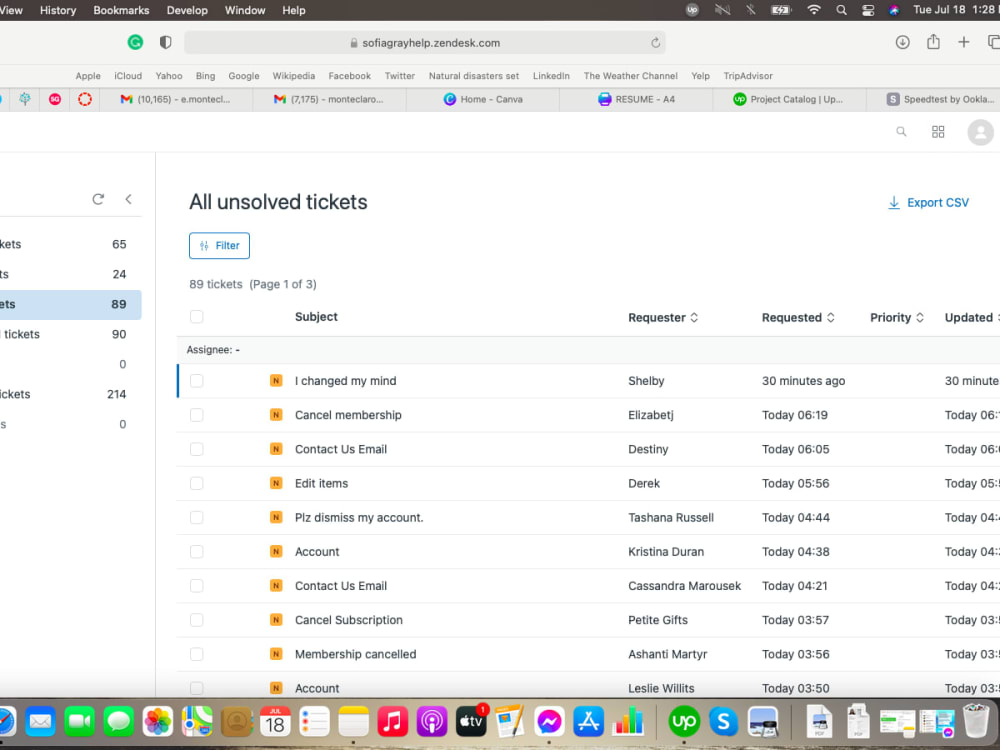Open Zendesk products grid icon
Image resolution: width=1000 pixels, height=750 pixels.
coord(938,131)
